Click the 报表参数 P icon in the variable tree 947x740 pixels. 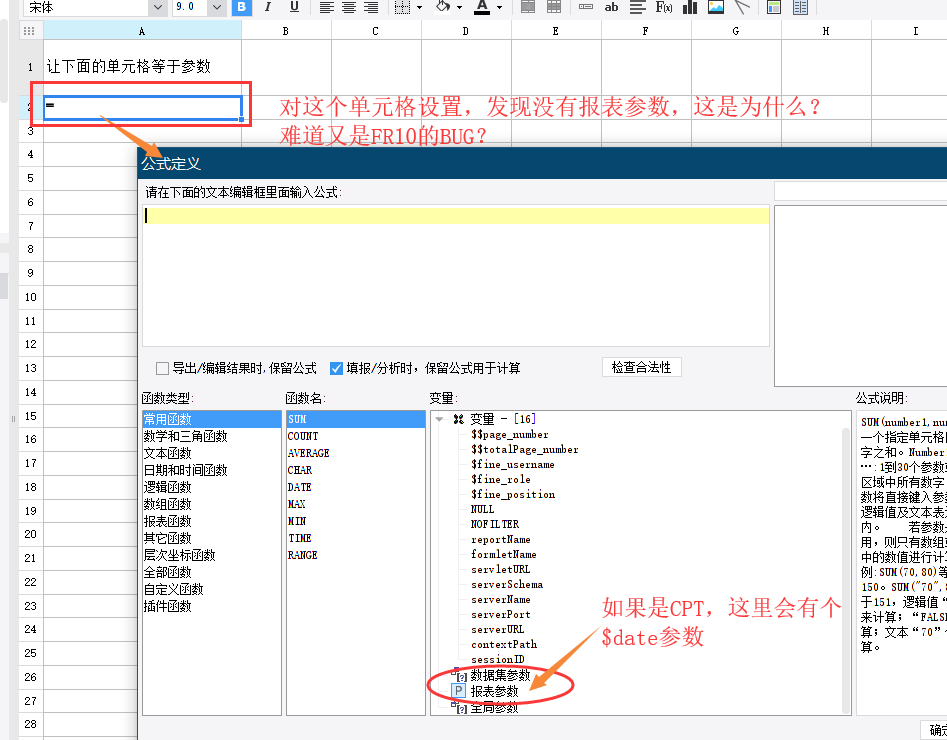pos(460,691)
